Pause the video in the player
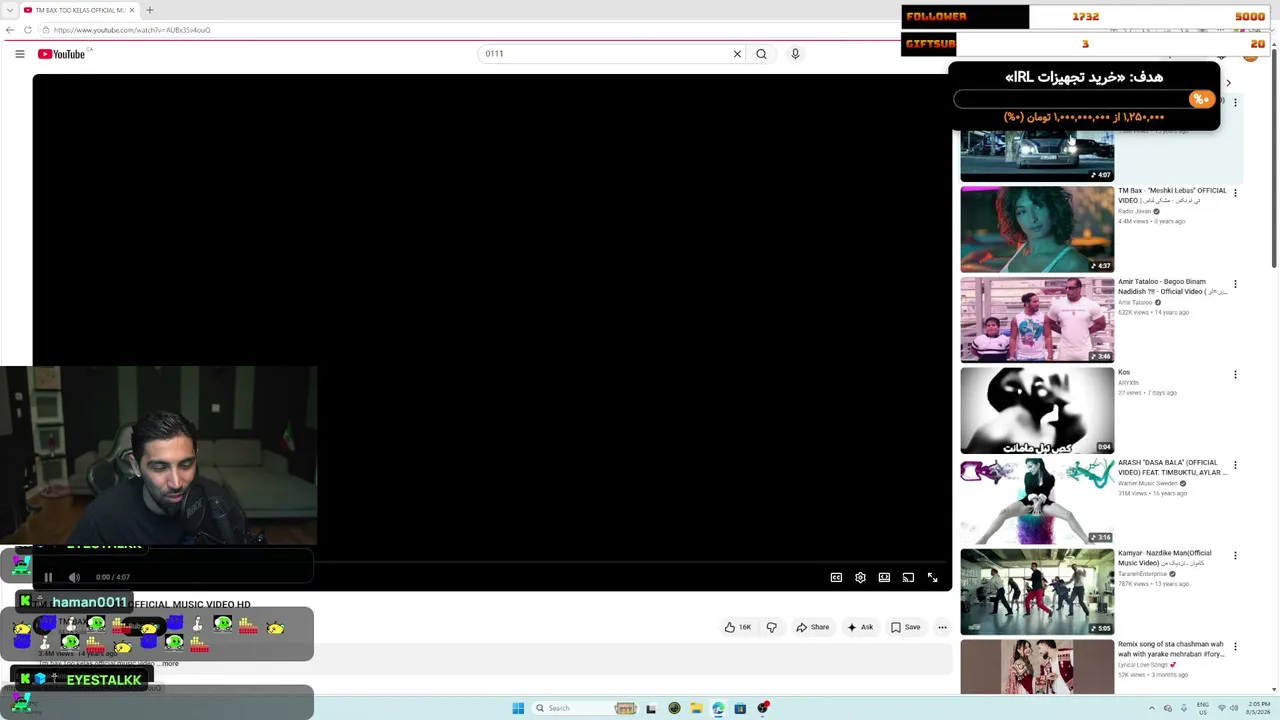The image size is (1280, 720). pos(48,577)
